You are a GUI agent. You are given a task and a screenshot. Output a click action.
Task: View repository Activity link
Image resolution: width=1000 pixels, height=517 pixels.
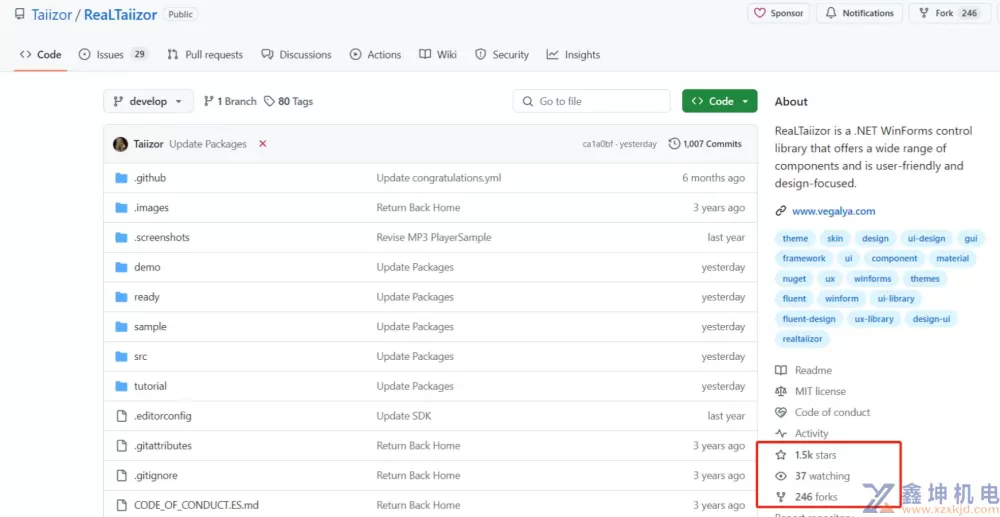point(802,433)
